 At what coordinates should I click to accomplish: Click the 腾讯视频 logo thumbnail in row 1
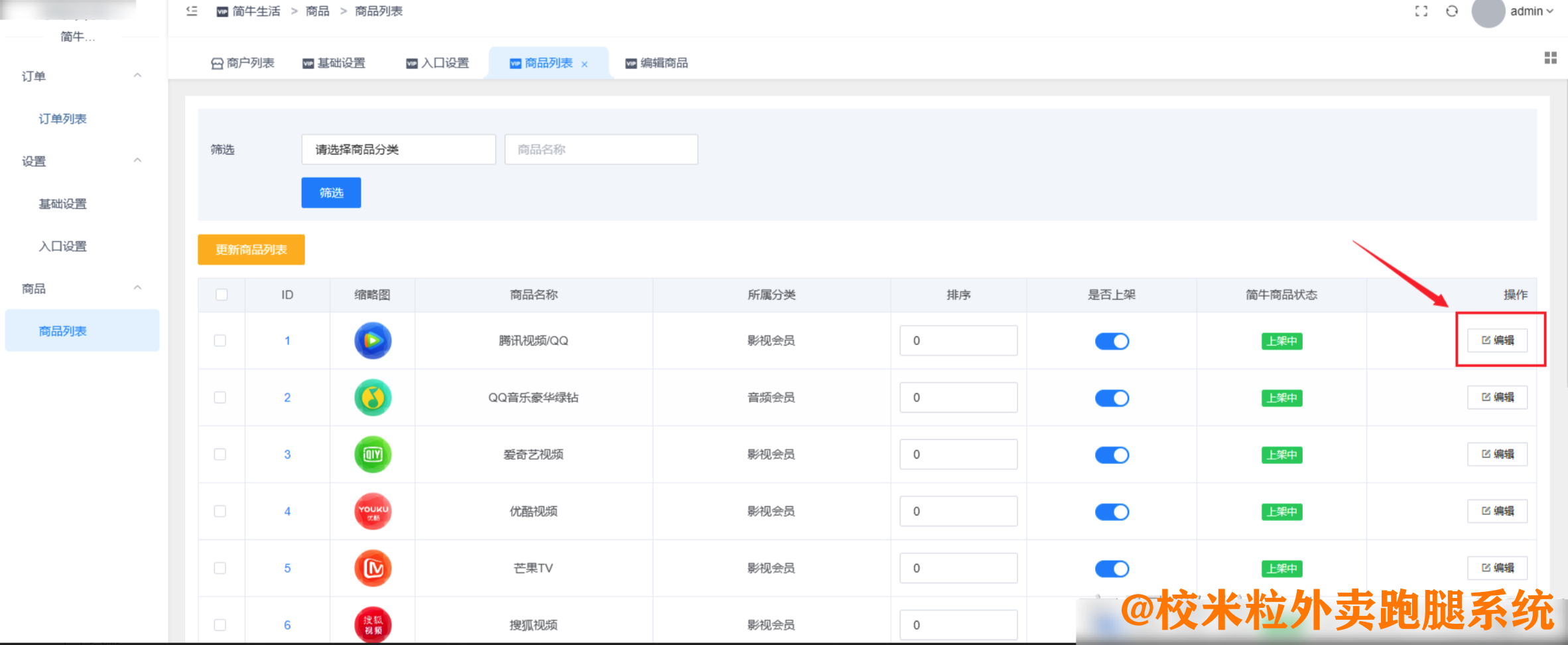click(x=372, y=340)
